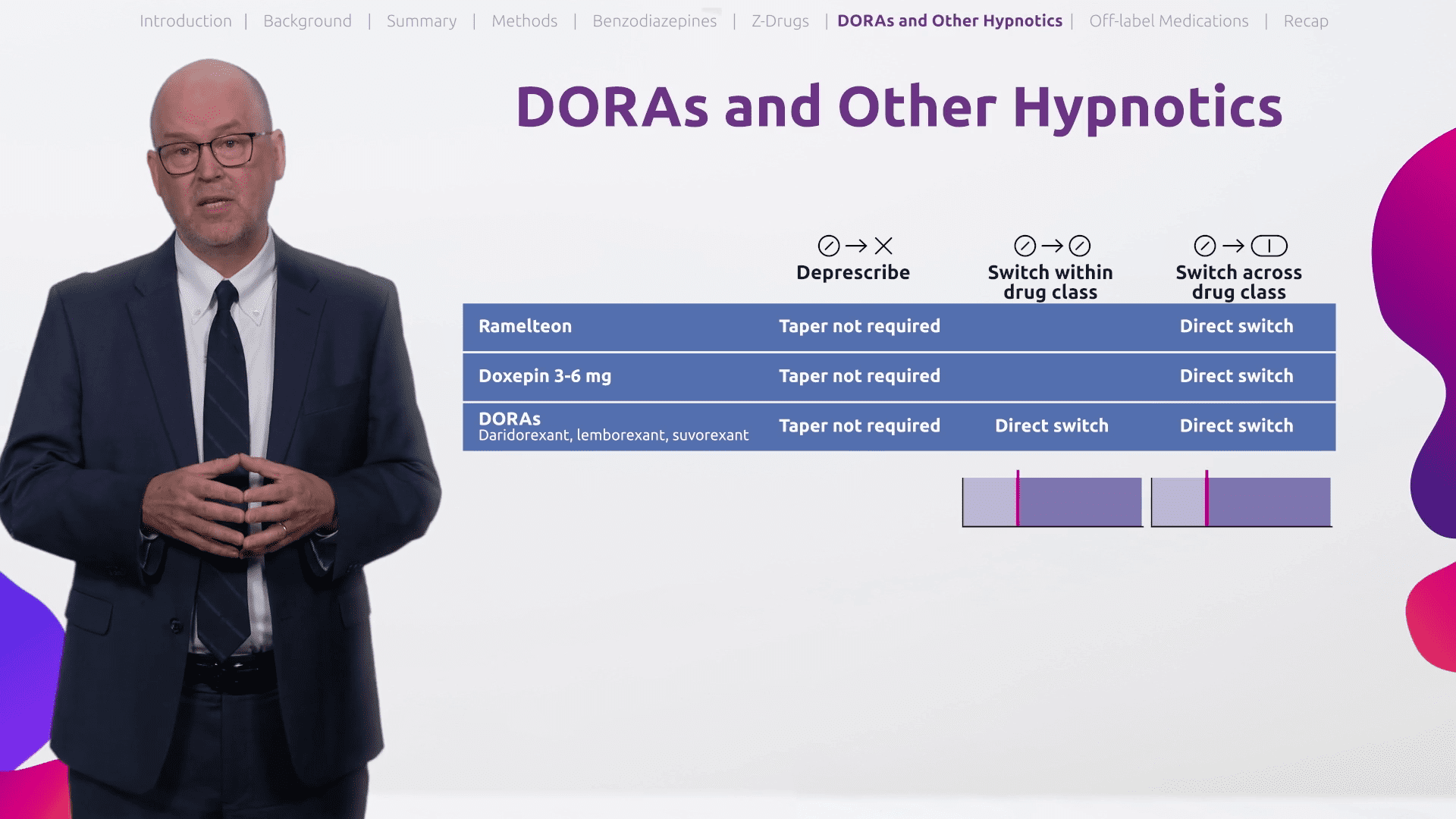Click the DORAs row heading

tap(510, 419)
